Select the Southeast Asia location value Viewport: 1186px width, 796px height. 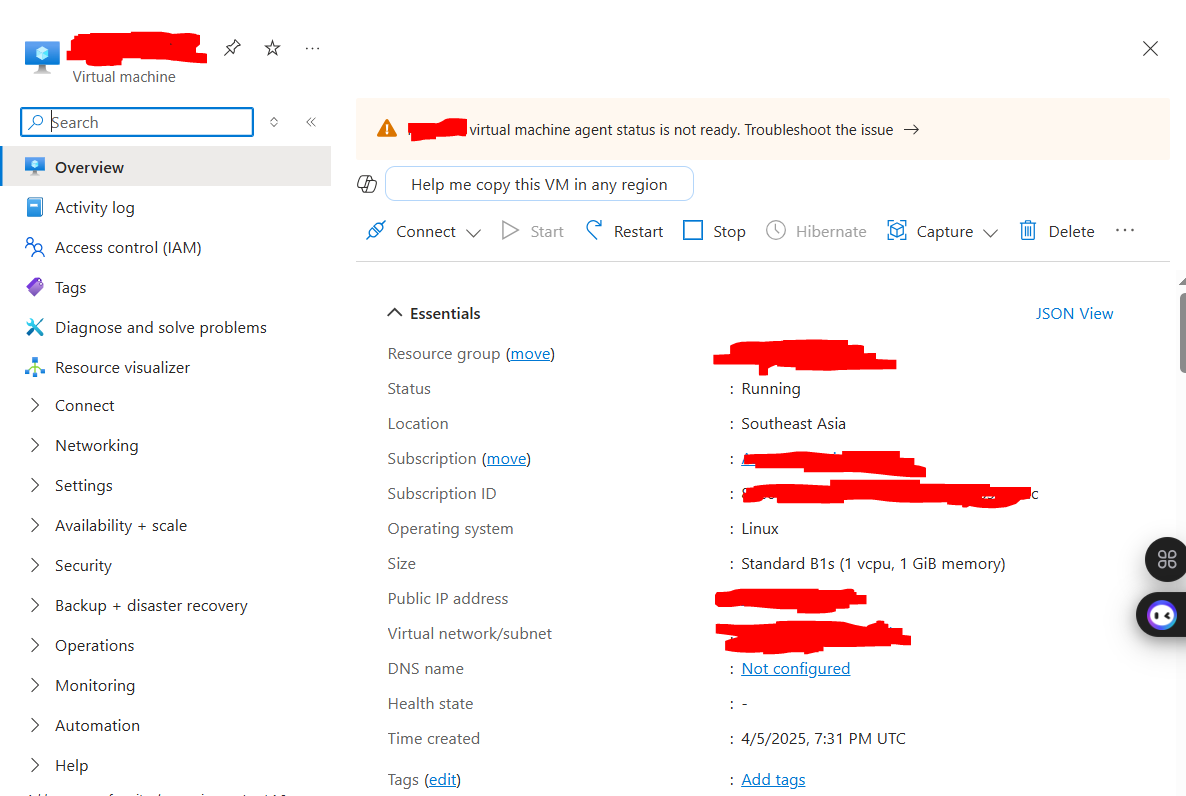point(793,424)
